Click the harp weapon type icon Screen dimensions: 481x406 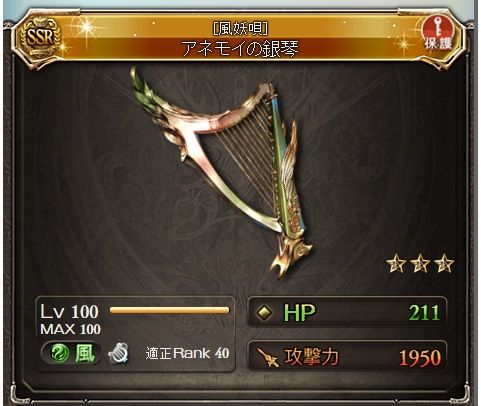coord(119,353)
